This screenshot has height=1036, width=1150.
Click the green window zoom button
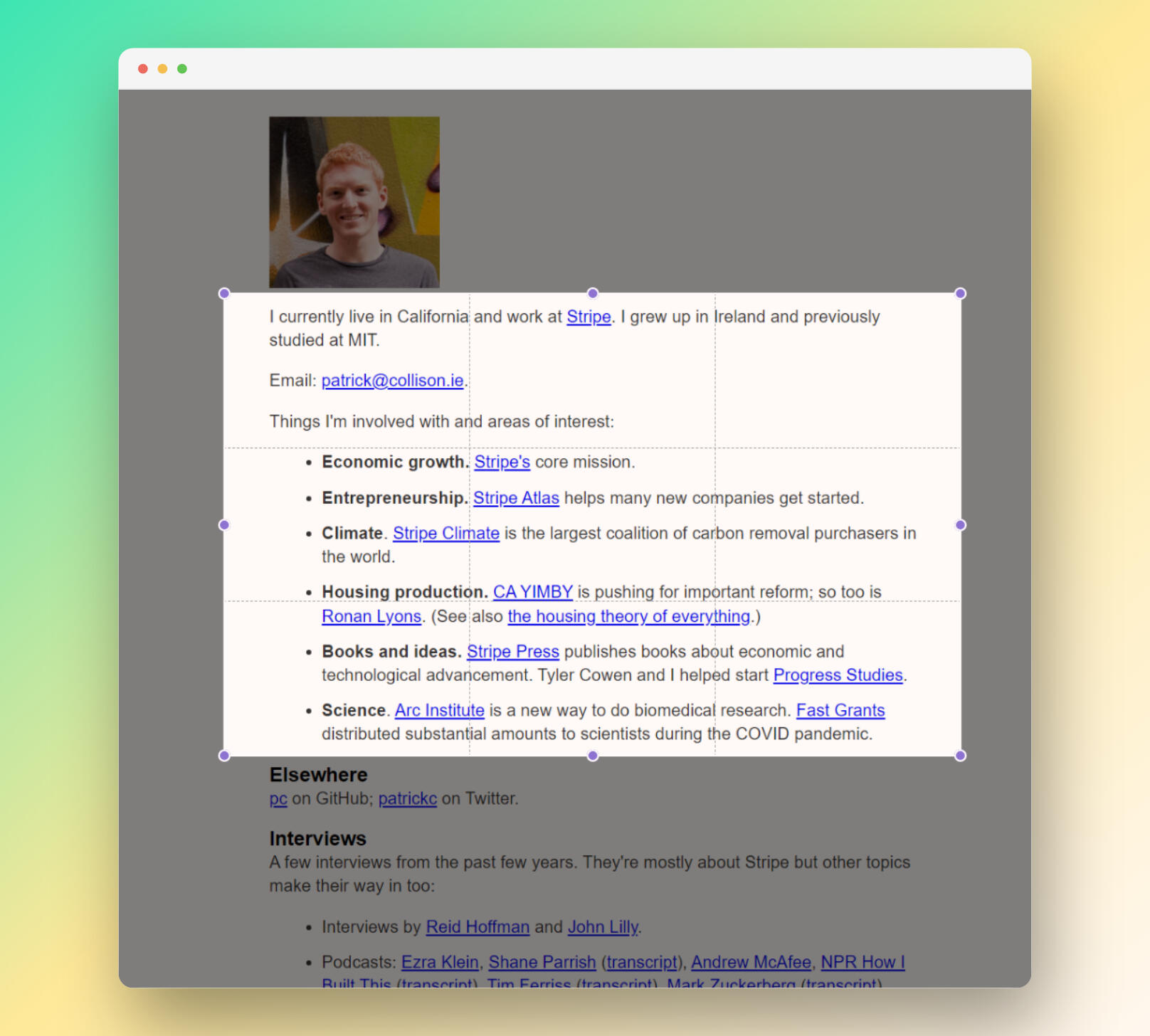(182, 69)
